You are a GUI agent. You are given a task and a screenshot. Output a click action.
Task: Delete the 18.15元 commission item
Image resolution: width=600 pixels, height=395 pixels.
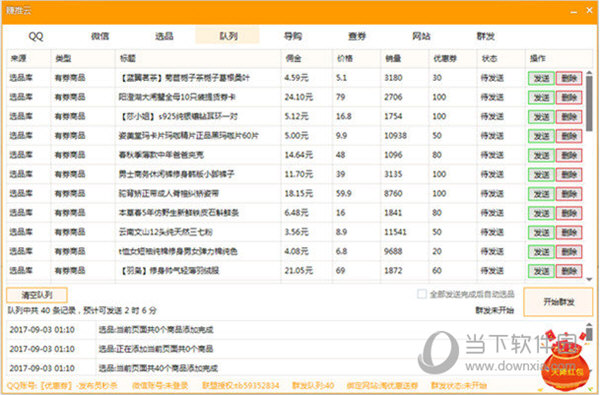pos(569,194)
